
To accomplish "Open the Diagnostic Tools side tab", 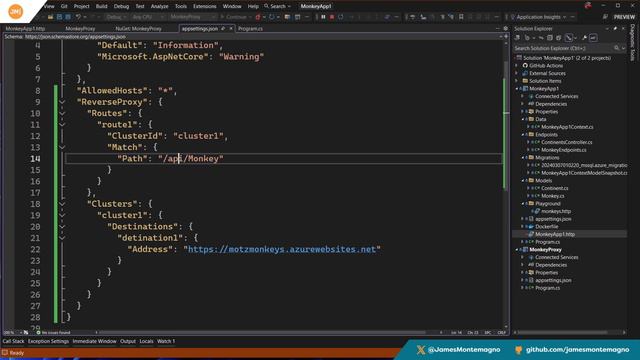I will [633, 43].
